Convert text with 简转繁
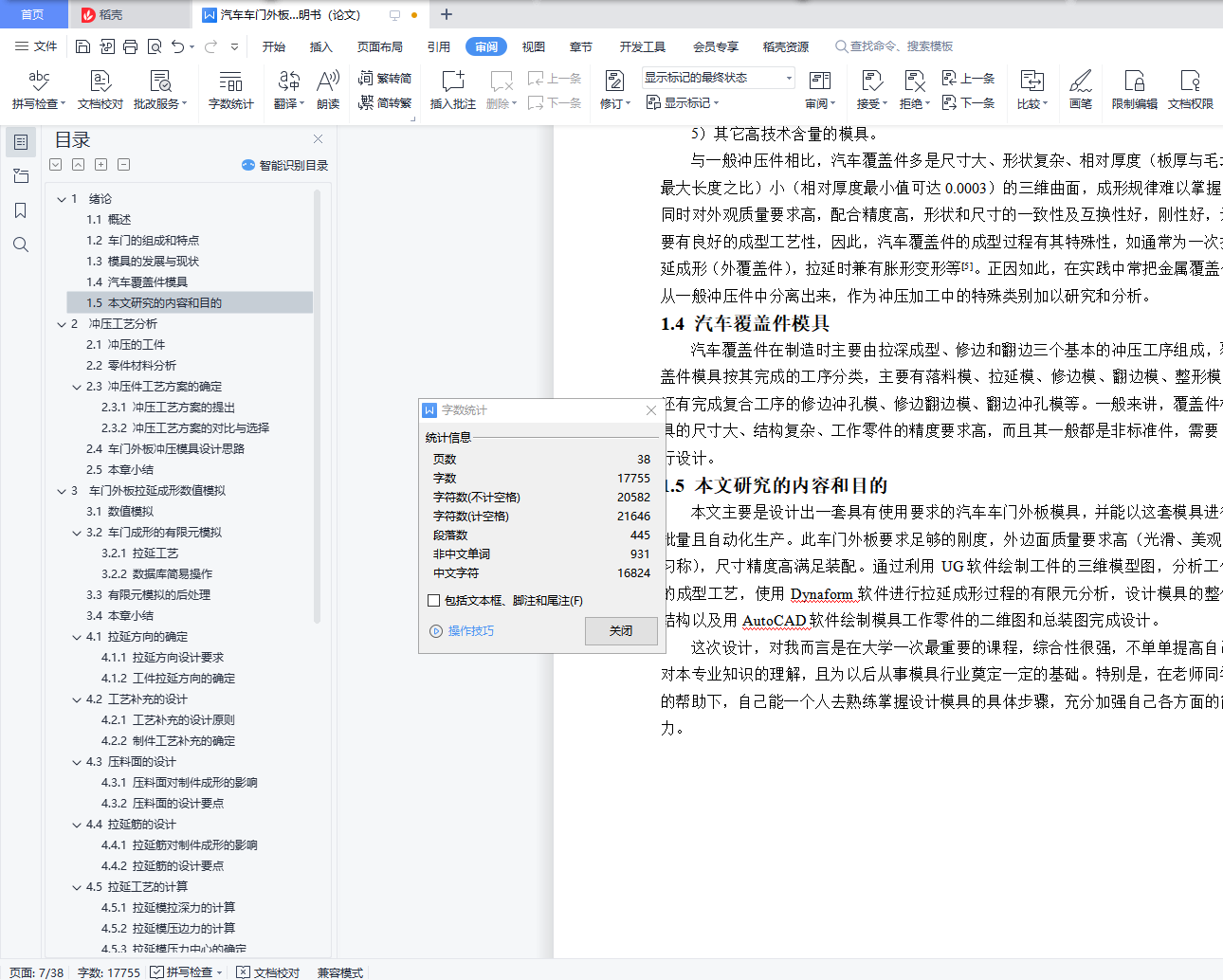 tap(385, 102)
